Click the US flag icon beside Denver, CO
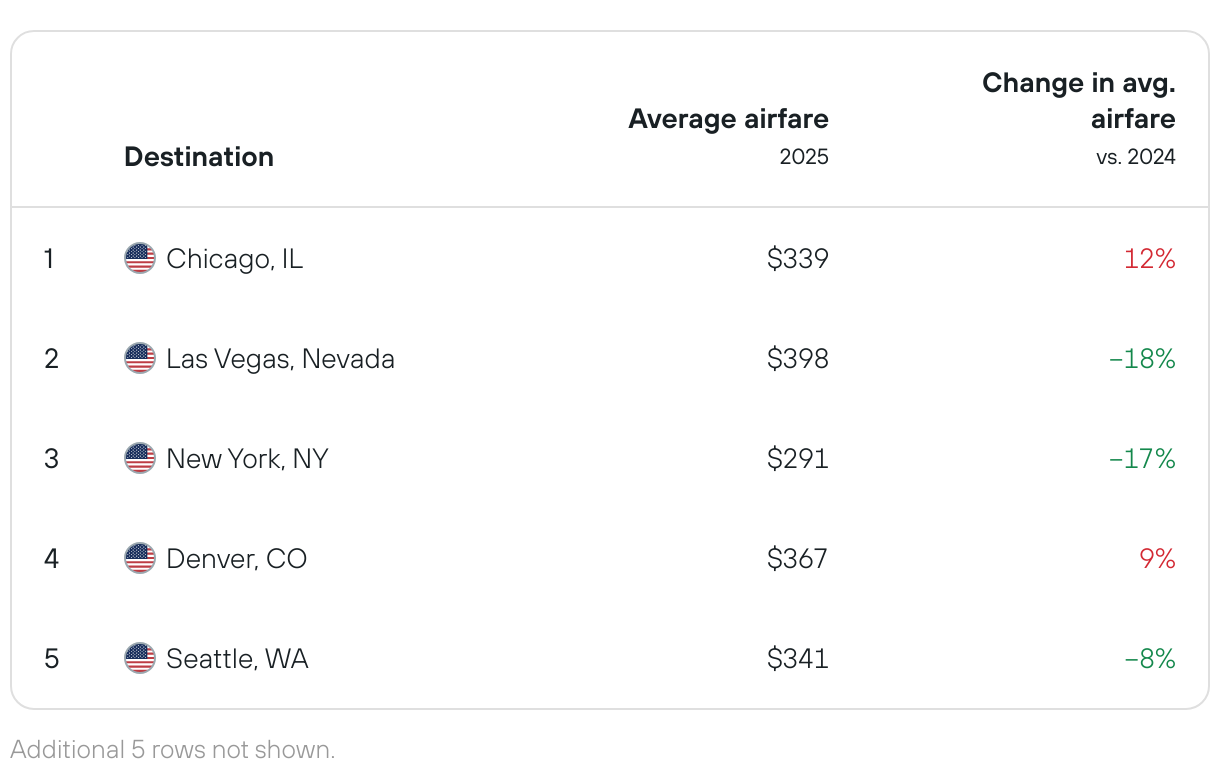 [x=140, y=558]
